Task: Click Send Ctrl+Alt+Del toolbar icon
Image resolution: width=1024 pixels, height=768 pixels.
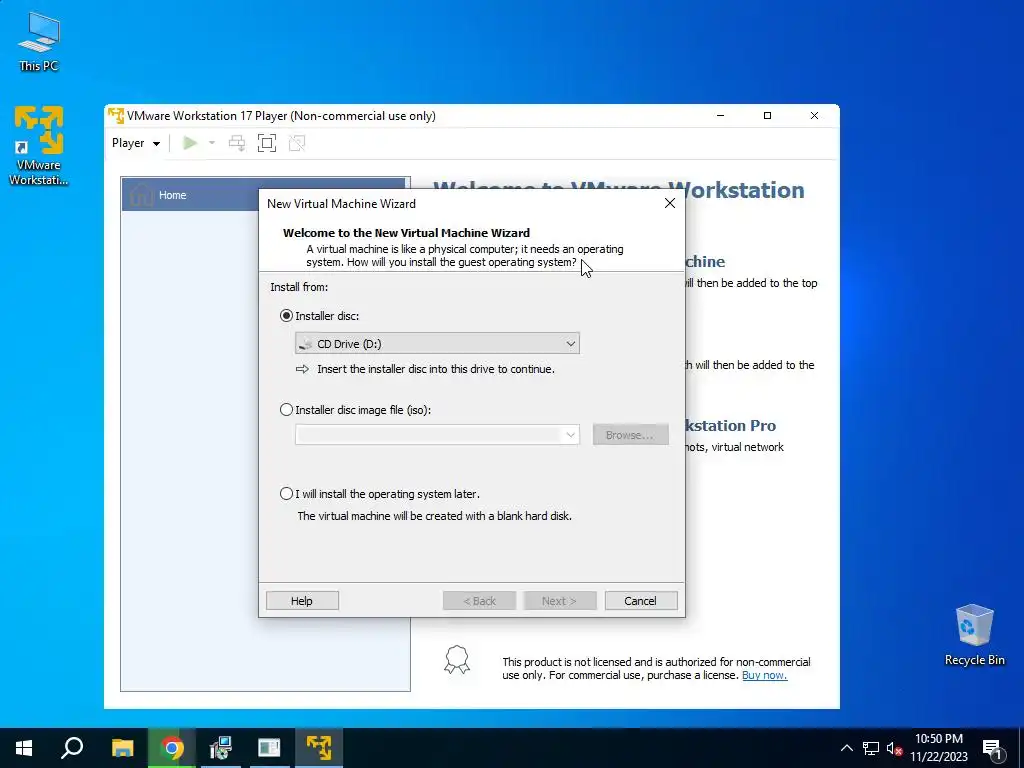Action: pos(237,143)
